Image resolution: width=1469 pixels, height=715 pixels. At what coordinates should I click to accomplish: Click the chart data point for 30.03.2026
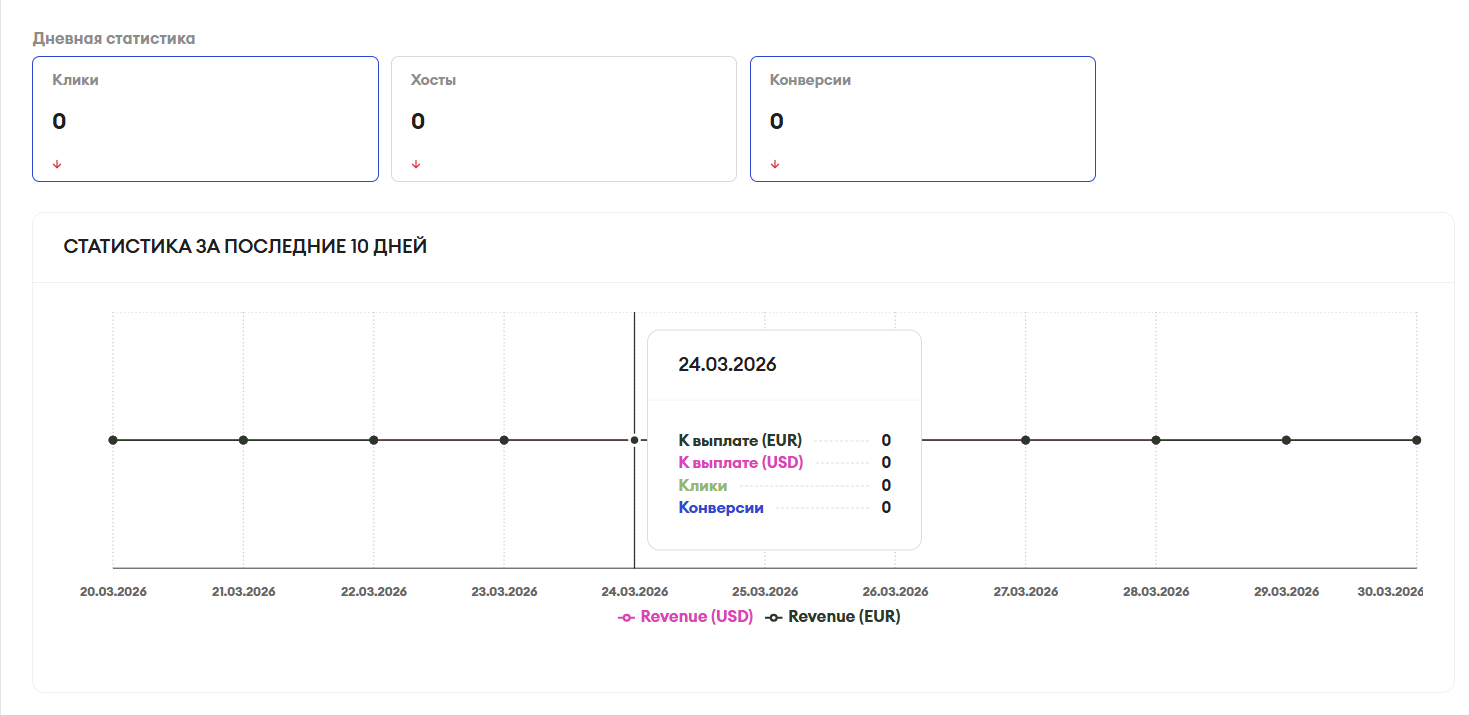click(1416, 440)
